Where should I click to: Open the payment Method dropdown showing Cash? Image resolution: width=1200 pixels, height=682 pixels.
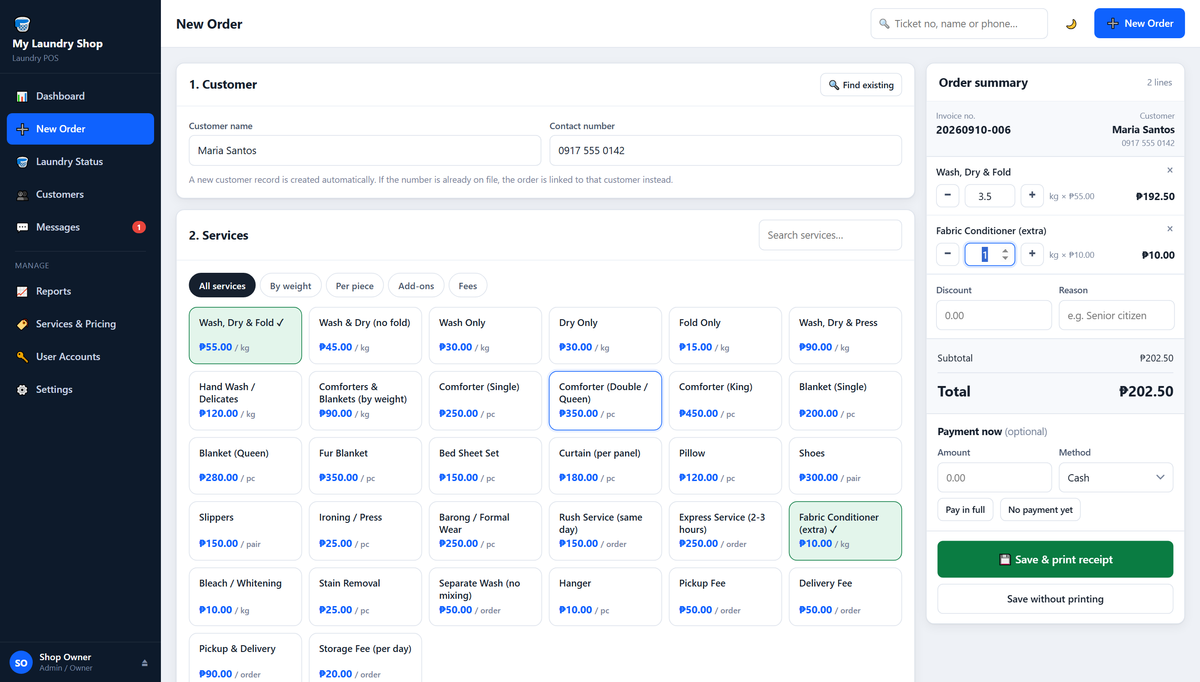tap(1116, 478)
